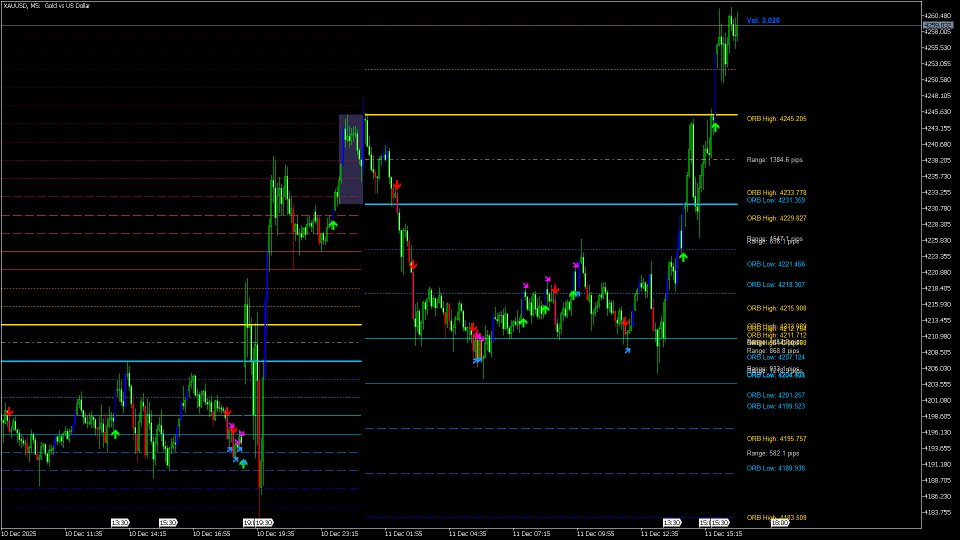The height and width of the screenshot is (540, 960).
Task: Click the ORB Low: 4189.936 label
Action: pos(776,468)
